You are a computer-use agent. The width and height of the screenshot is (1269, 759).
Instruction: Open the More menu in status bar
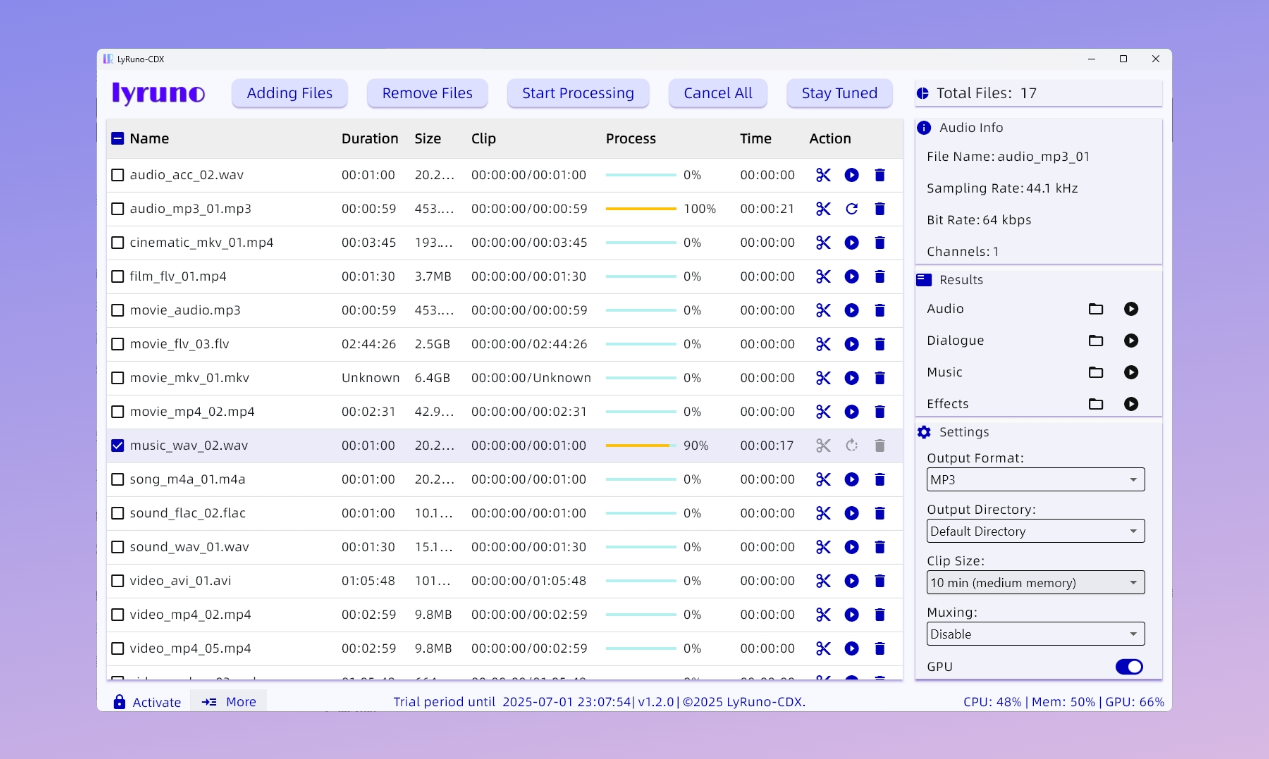coord(229,702)
